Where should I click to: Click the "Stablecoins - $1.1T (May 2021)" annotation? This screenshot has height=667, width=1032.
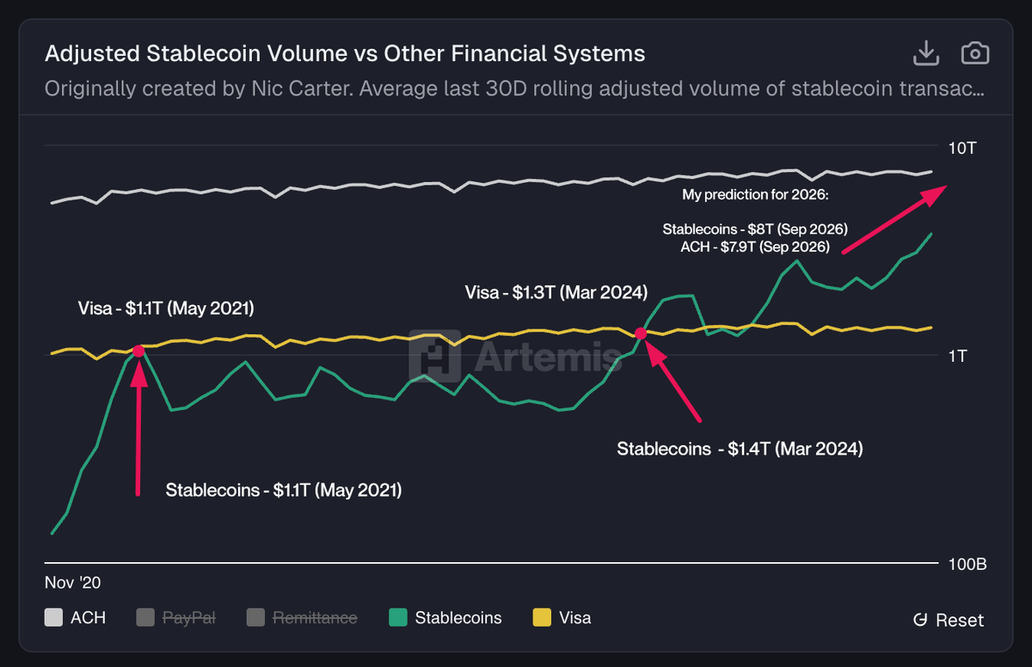coord(284,490)
